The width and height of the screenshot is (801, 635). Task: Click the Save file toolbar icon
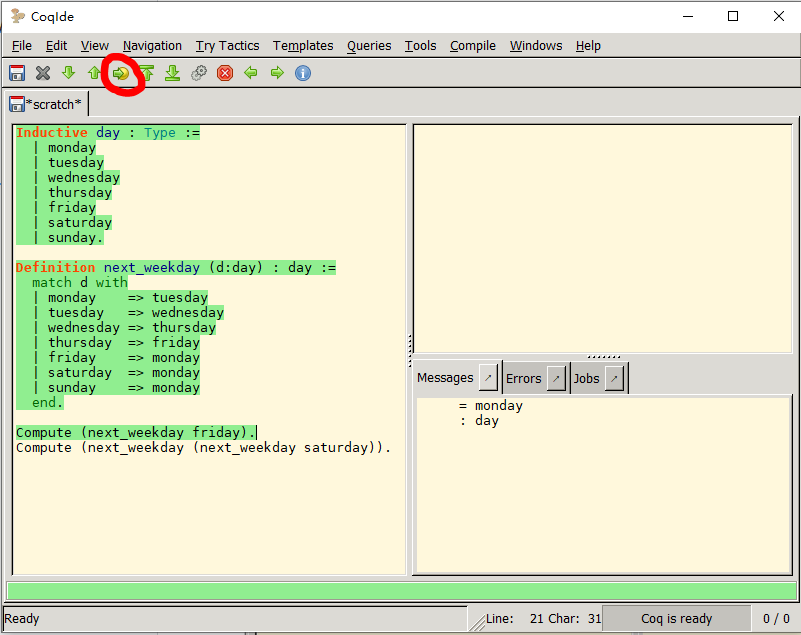tap(17, 73)
